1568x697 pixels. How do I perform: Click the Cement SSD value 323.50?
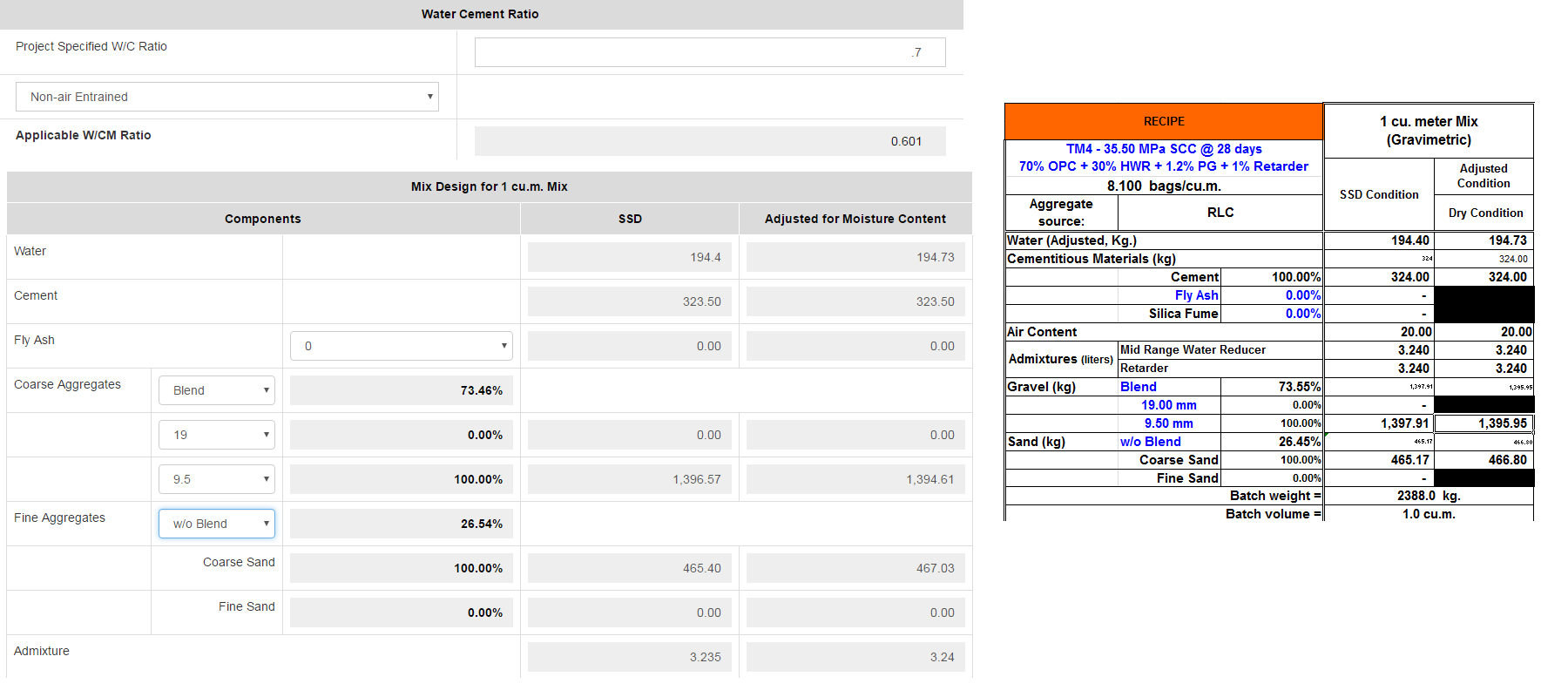coord(630,301)
